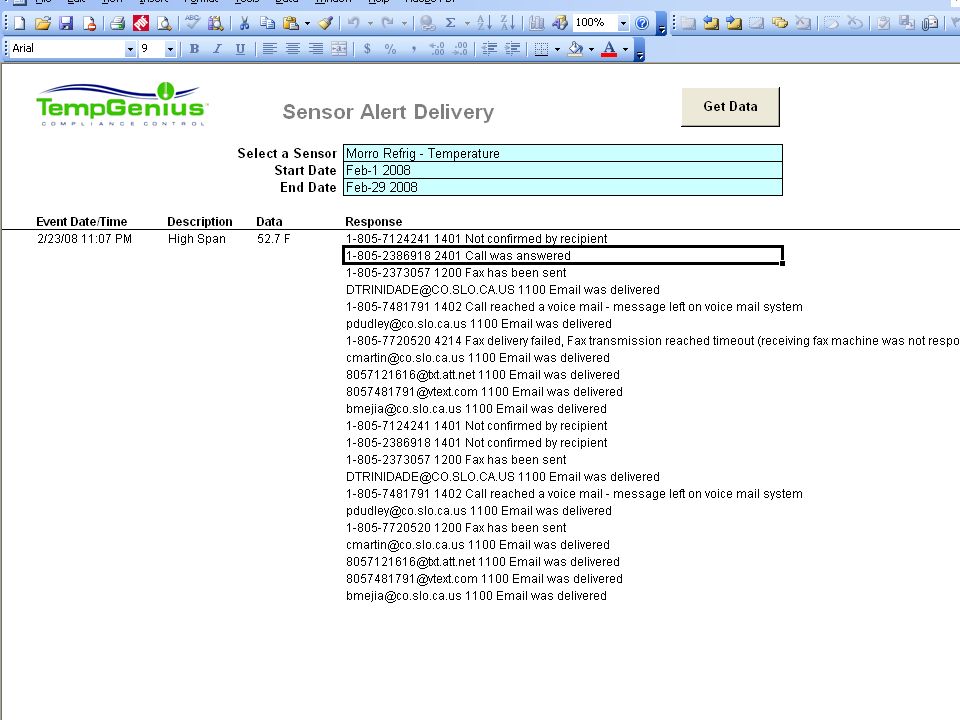Toggle bold formatting
Screen dimensions: 960x720
pos(194,49)
